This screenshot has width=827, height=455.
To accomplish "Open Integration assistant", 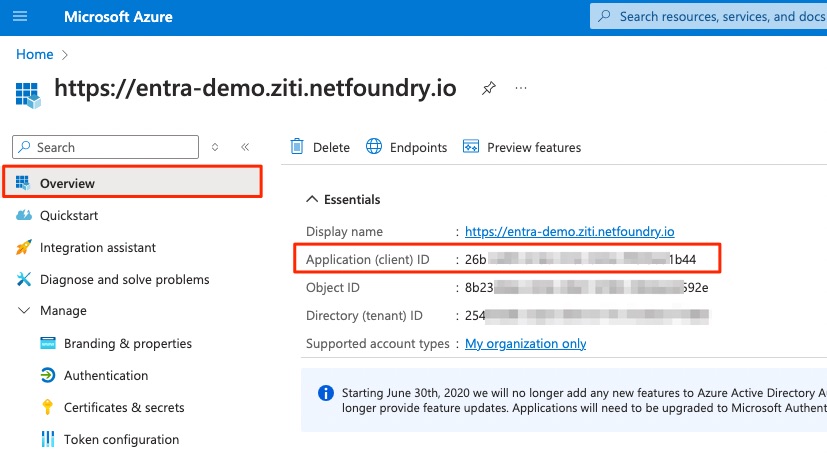I will [x=98, y=247].
